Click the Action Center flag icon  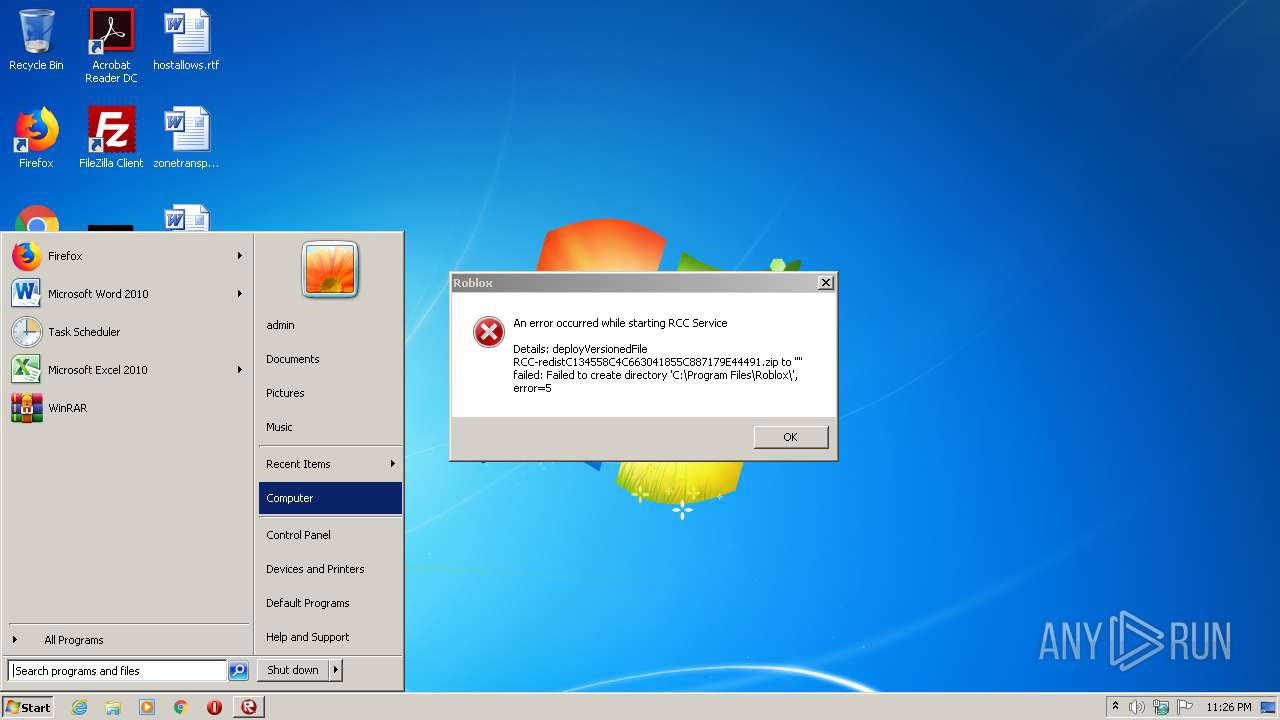(1185, 707)
